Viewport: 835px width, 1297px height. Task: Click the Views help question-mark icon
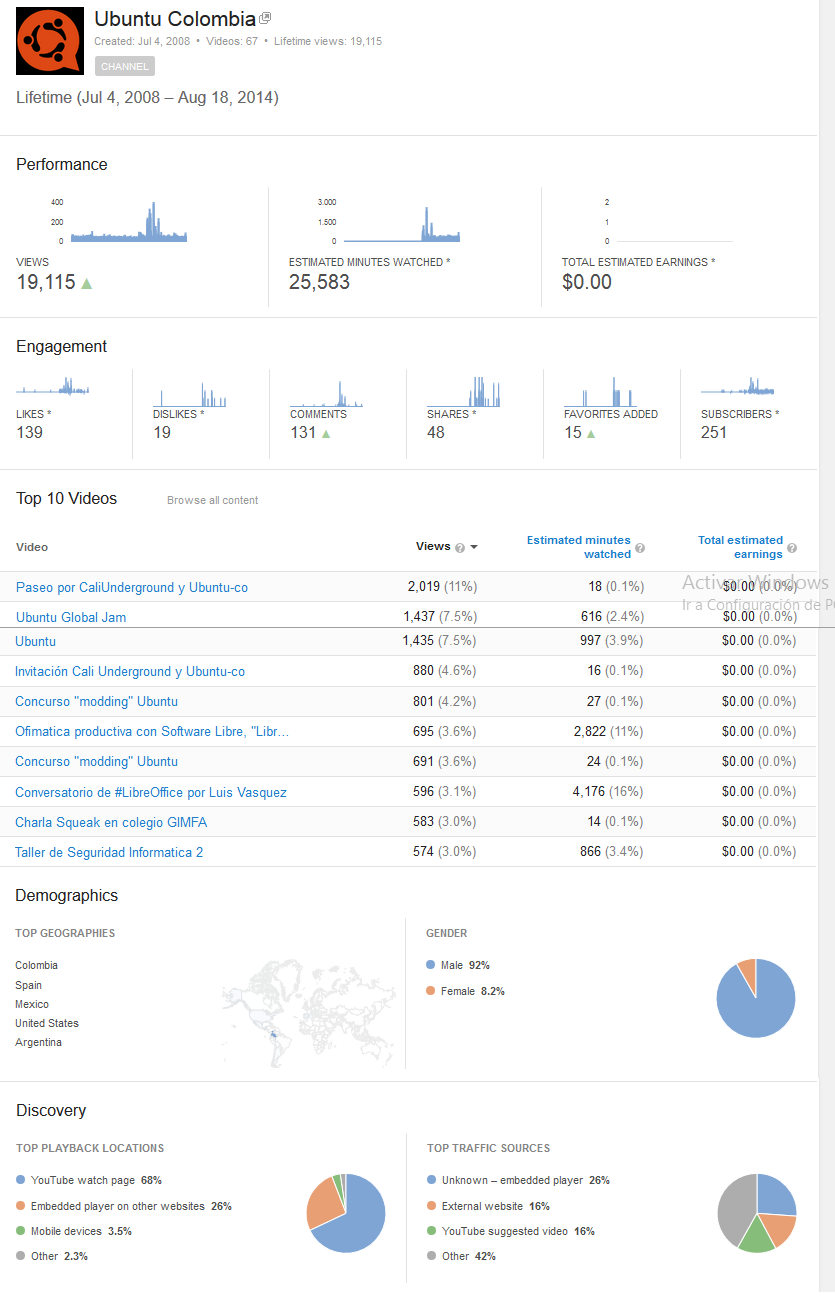[460, 548]
